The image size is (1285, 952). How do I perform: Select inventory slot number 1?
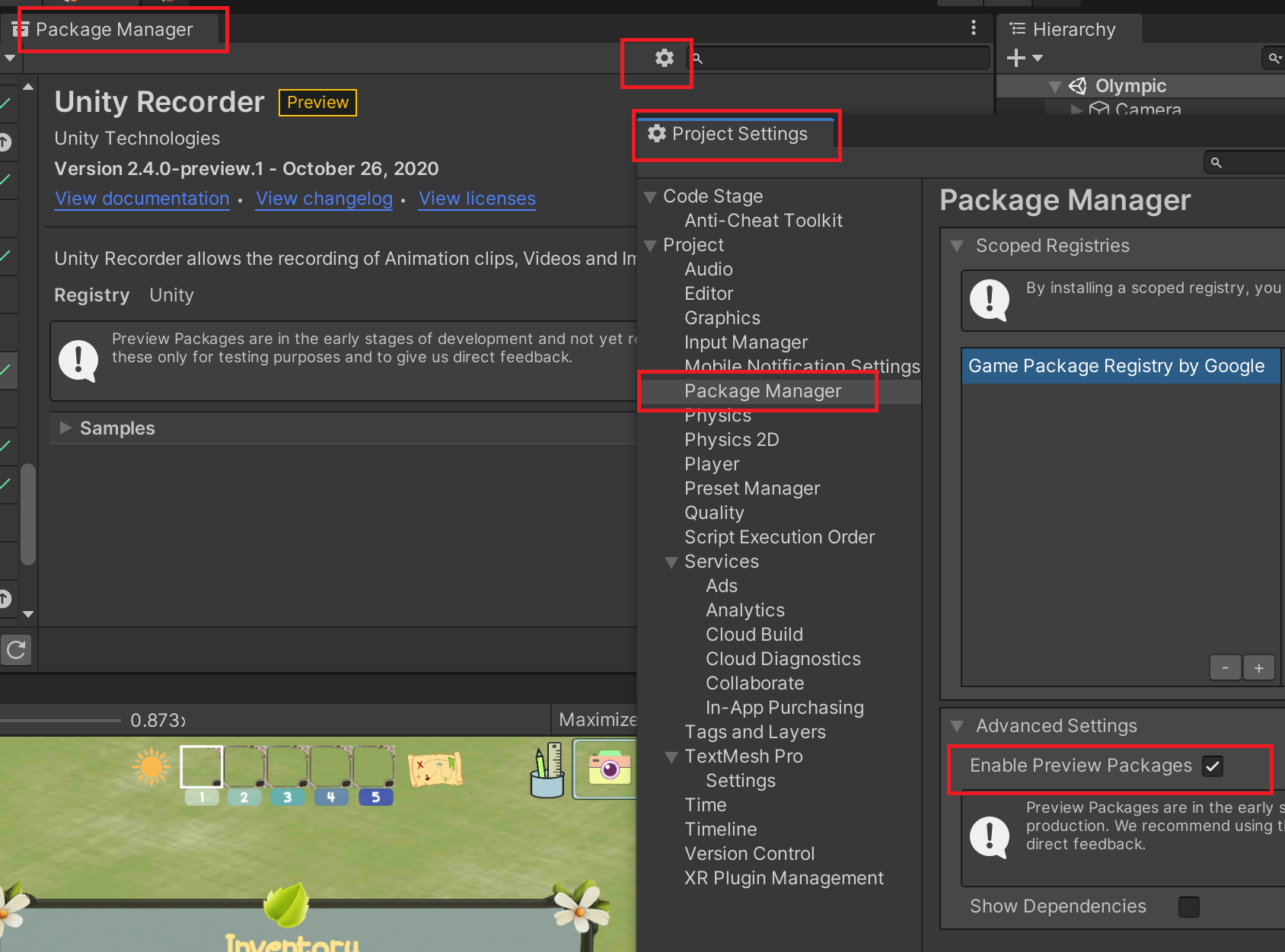[202, 775]
